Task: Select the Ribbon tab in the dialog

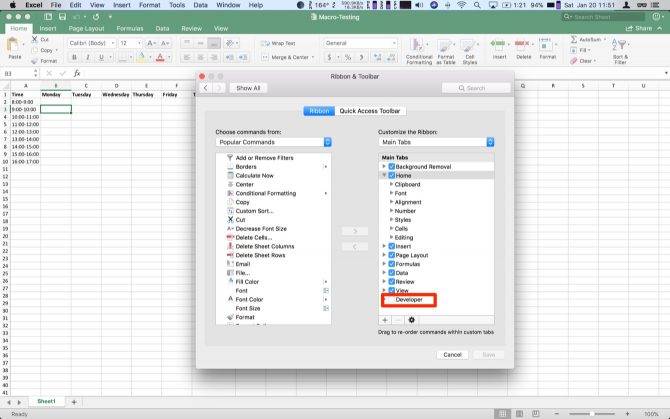Action: [319, 111]
